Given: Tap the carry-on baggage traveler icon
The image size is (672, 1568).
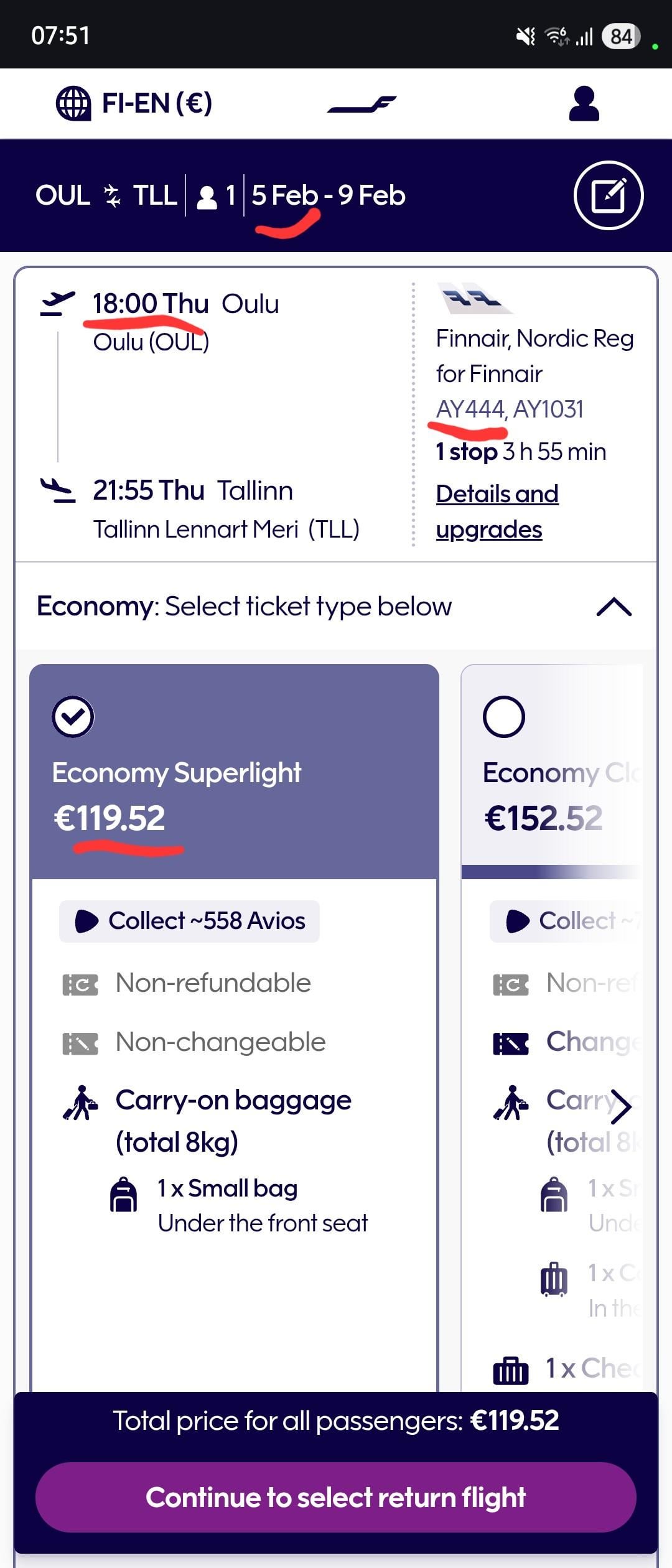Looking at the screenshot, I should [x=80, y=1103].
